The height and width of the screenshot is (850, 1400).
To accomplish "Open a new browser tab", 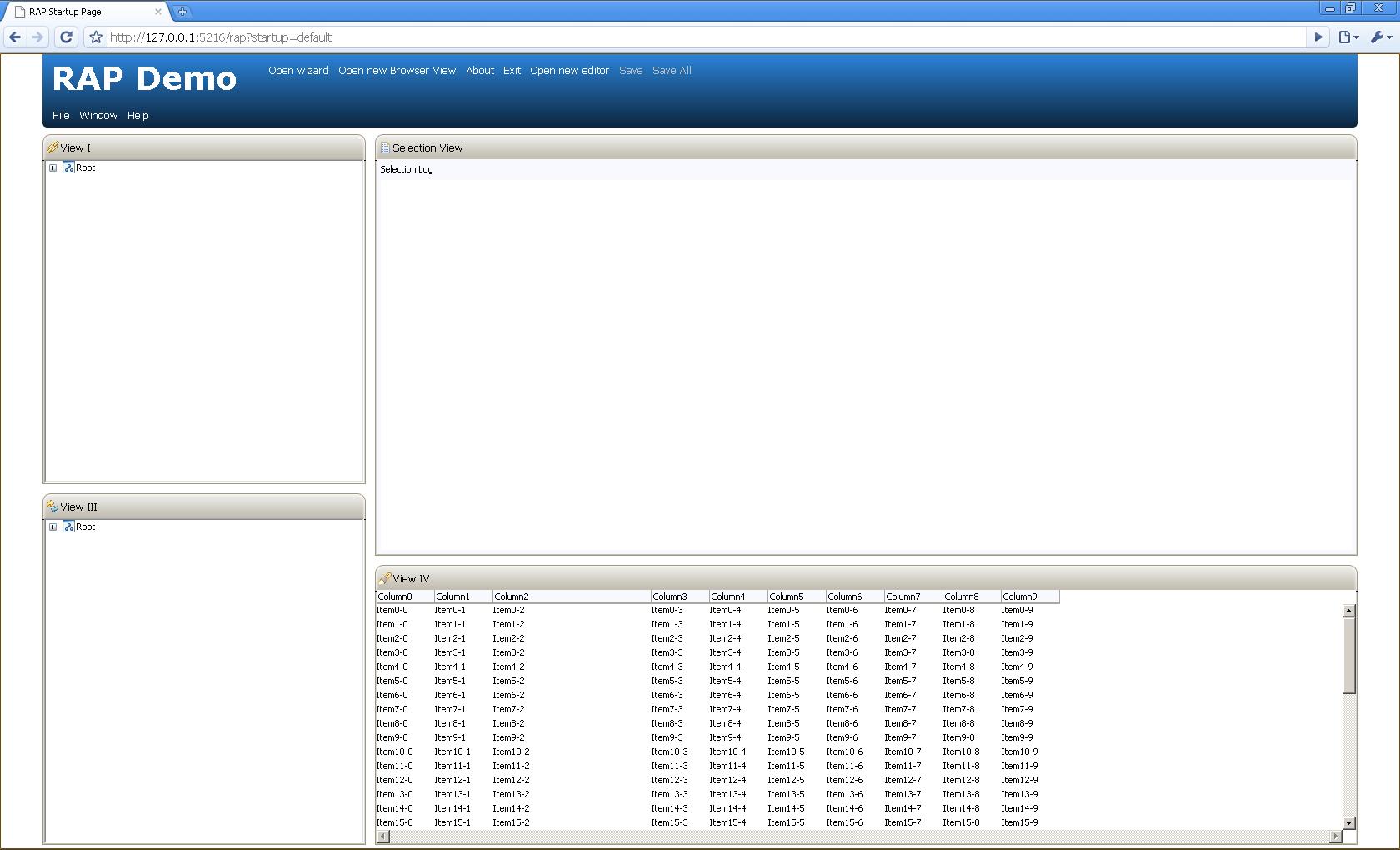I will point(182,11).
